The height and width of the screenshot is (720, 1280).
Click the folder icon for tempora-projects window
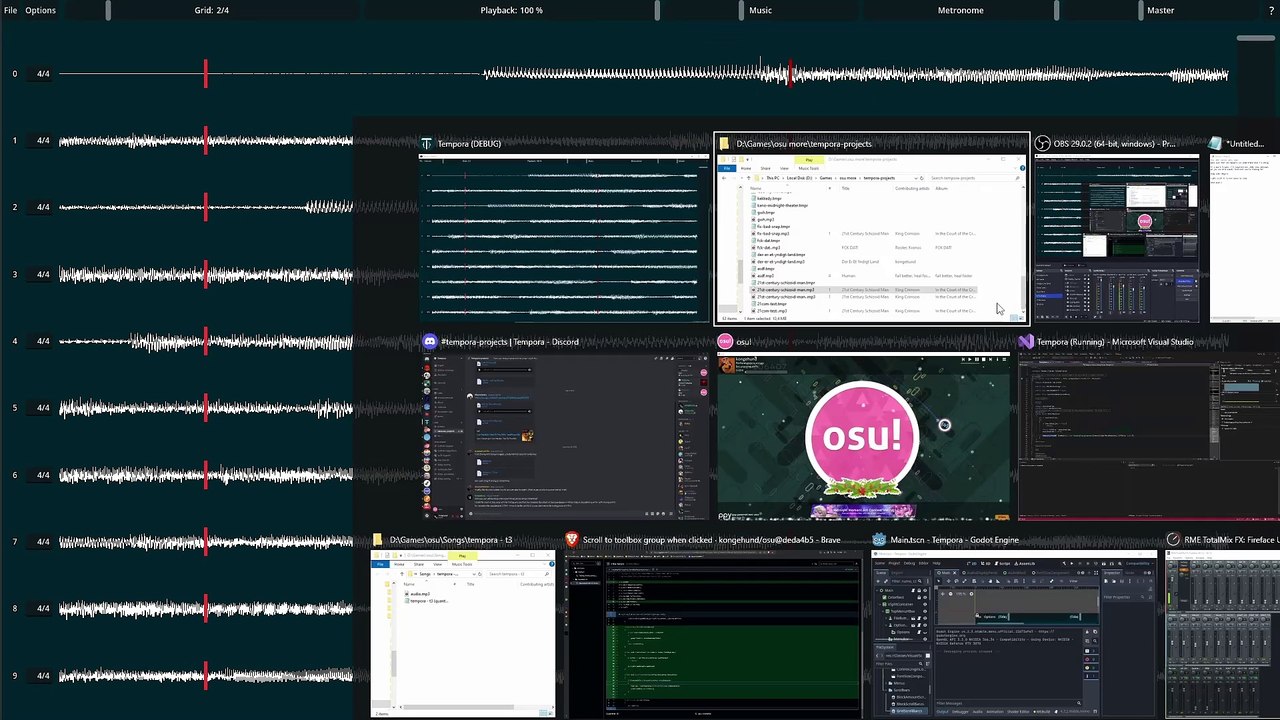click(x=725, y=144)
